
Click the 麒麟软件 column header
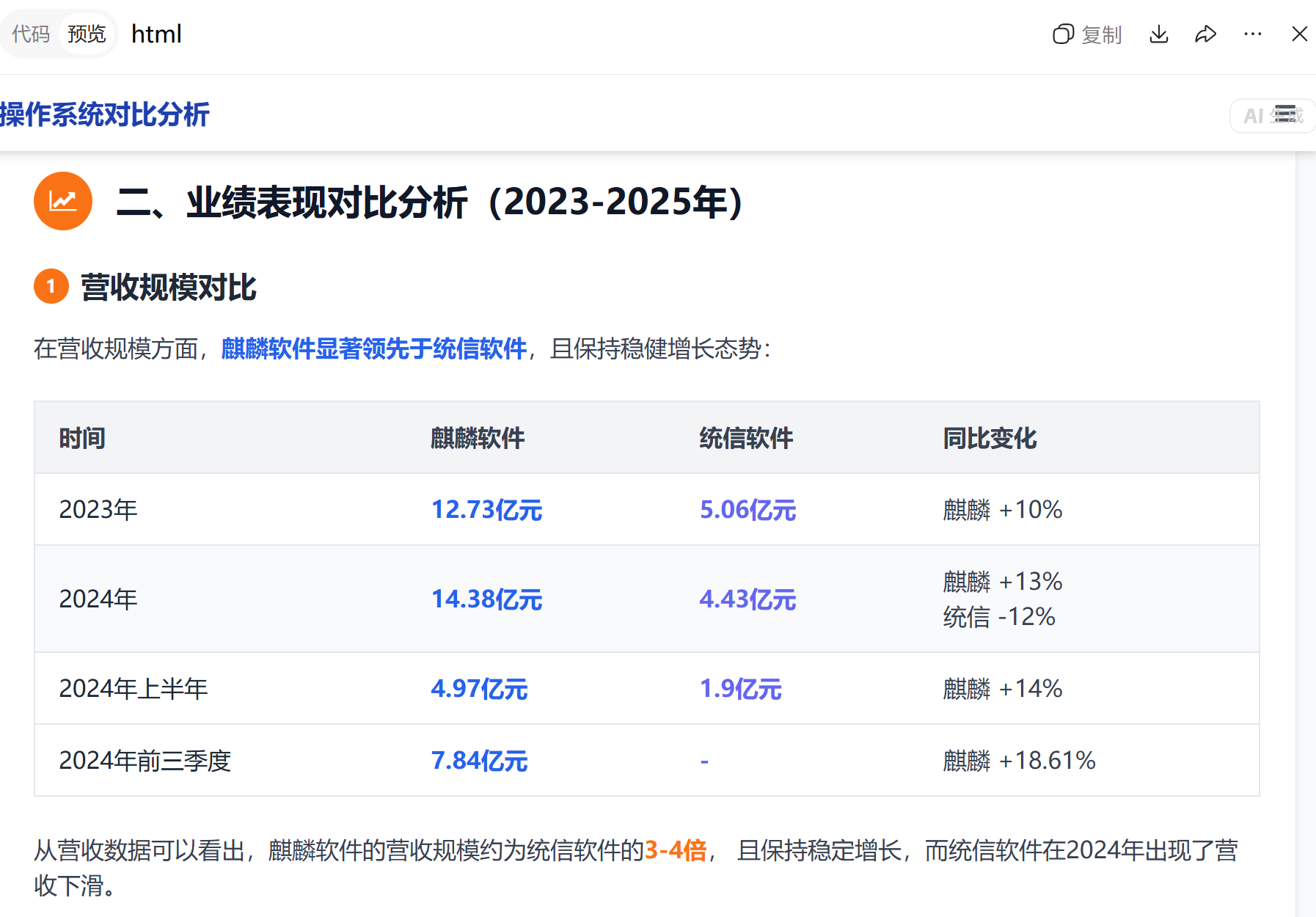pyautogui.click(x=478, y=438)
